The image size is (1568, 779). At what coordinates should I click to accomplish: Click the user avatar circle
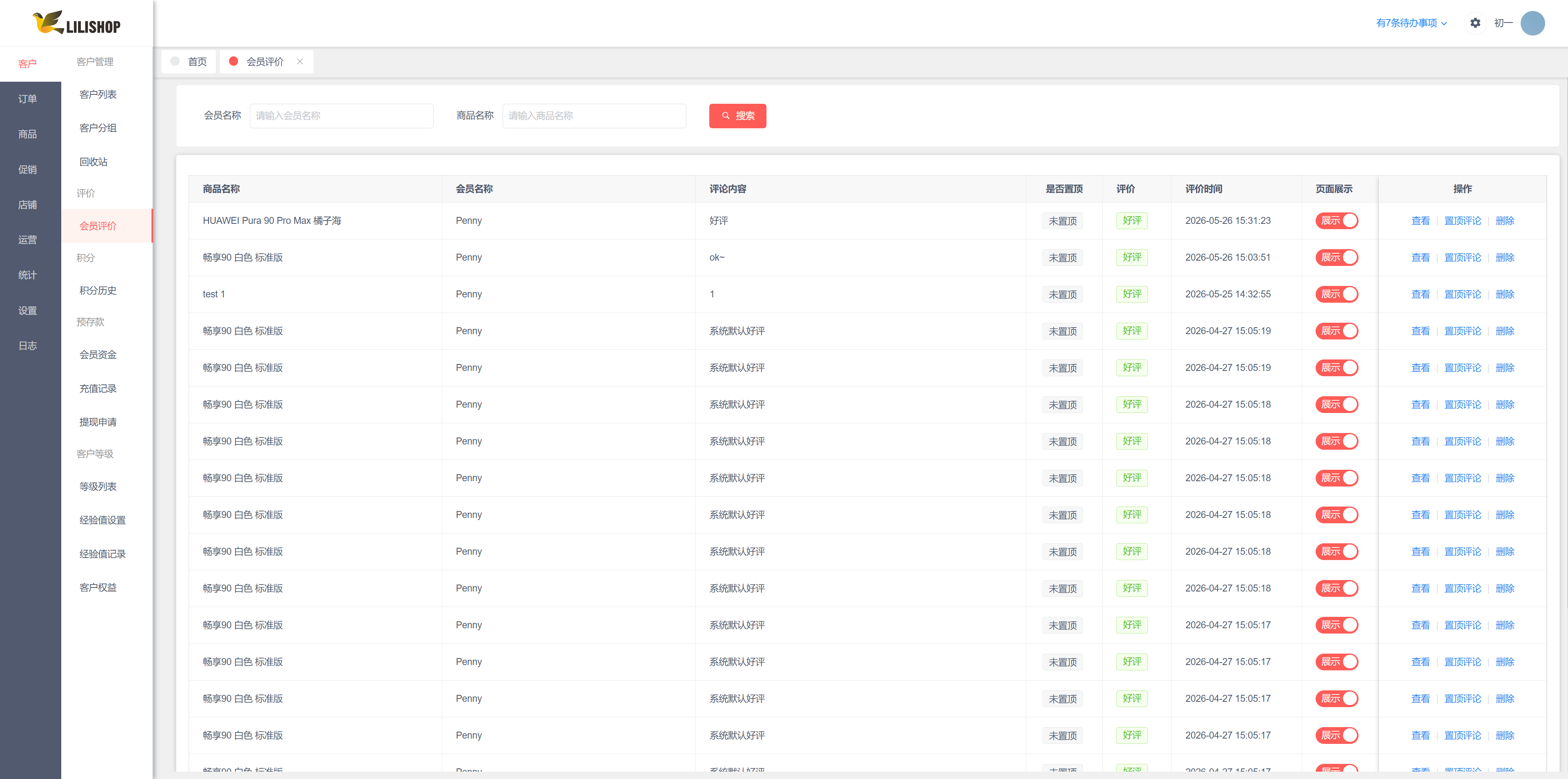(x=1532, y=23)
